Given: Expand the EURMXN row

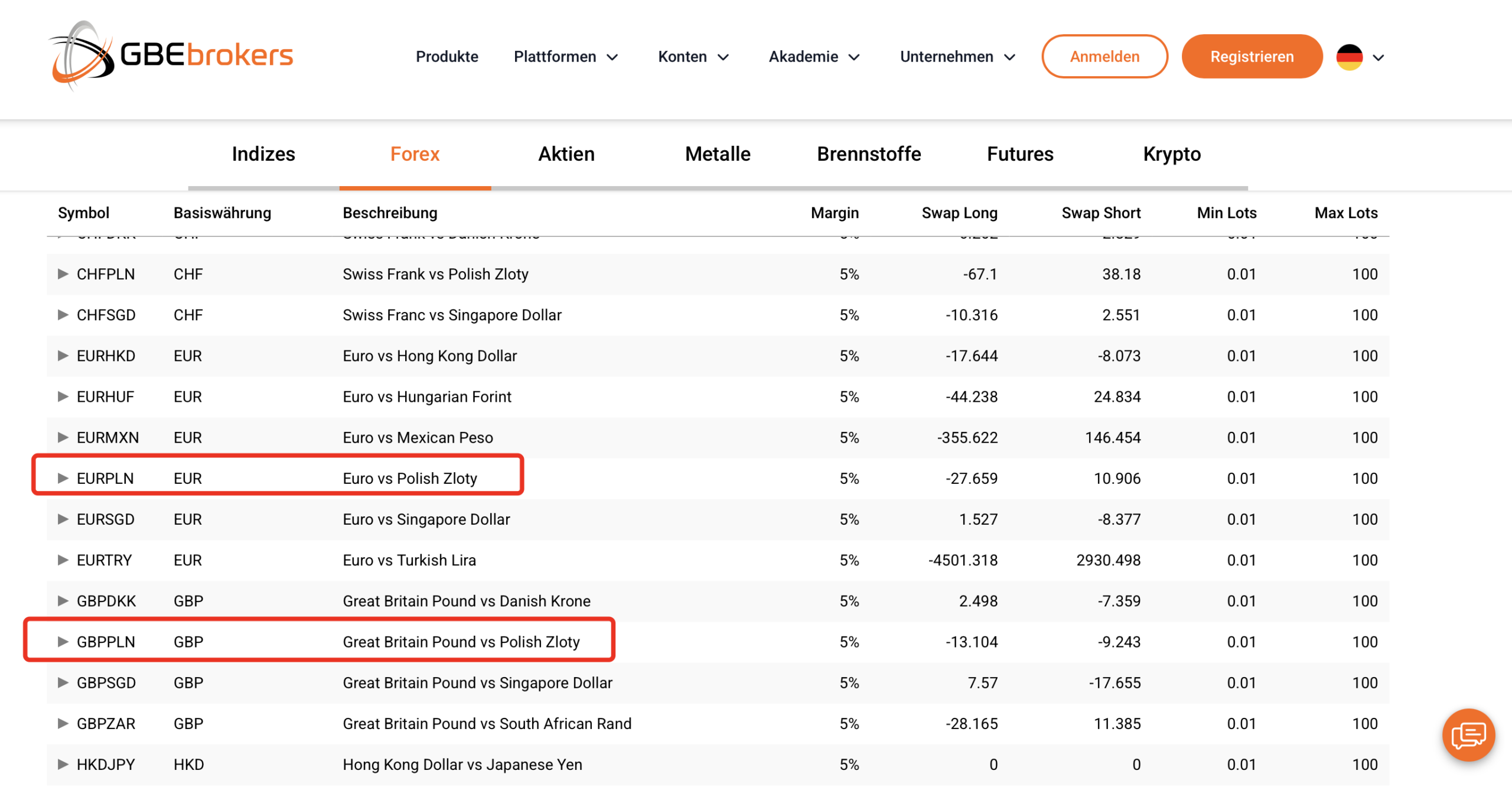Looking at the screenshot, I should 63,437.
